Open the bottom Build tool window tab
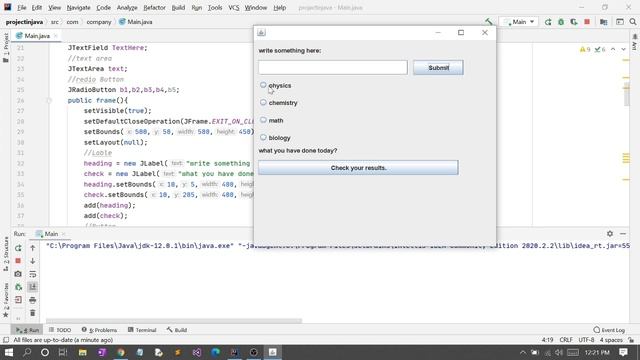This screenshot has height=360, width=640. point(177,330)
